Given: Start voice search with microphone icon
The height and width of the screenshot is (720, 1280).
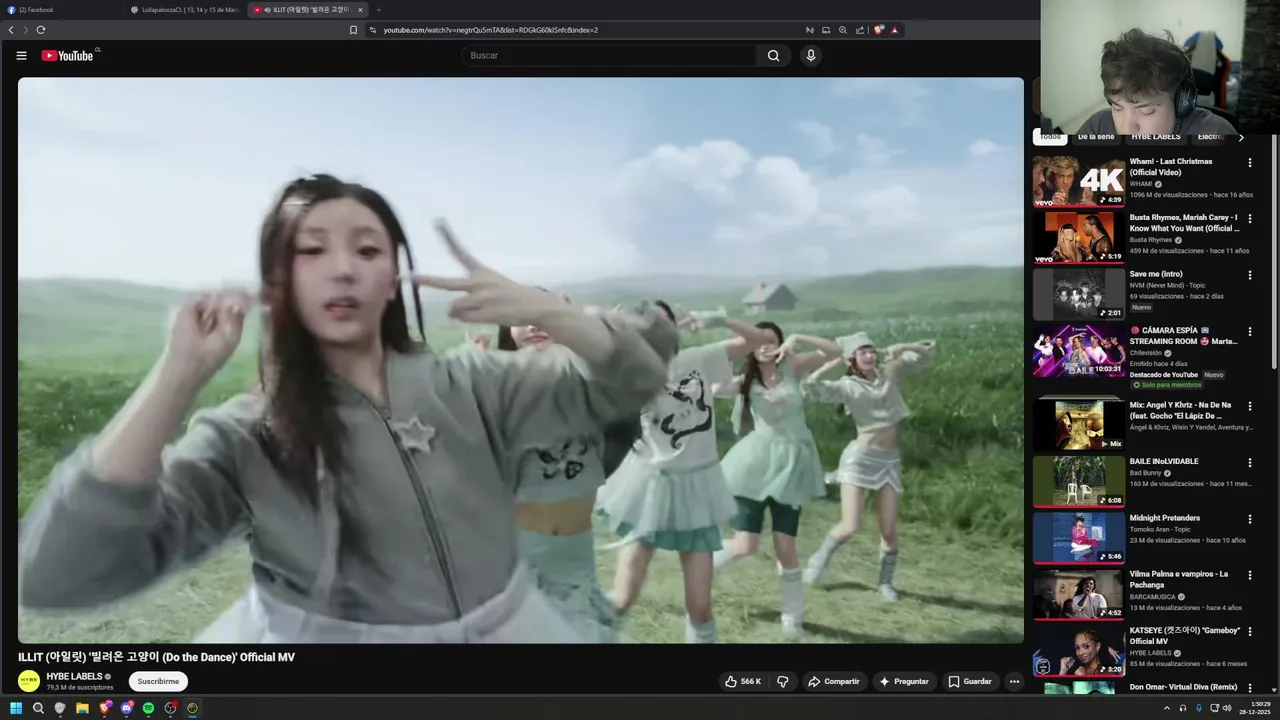Looking at the screenshot, I should pos(811,56).
